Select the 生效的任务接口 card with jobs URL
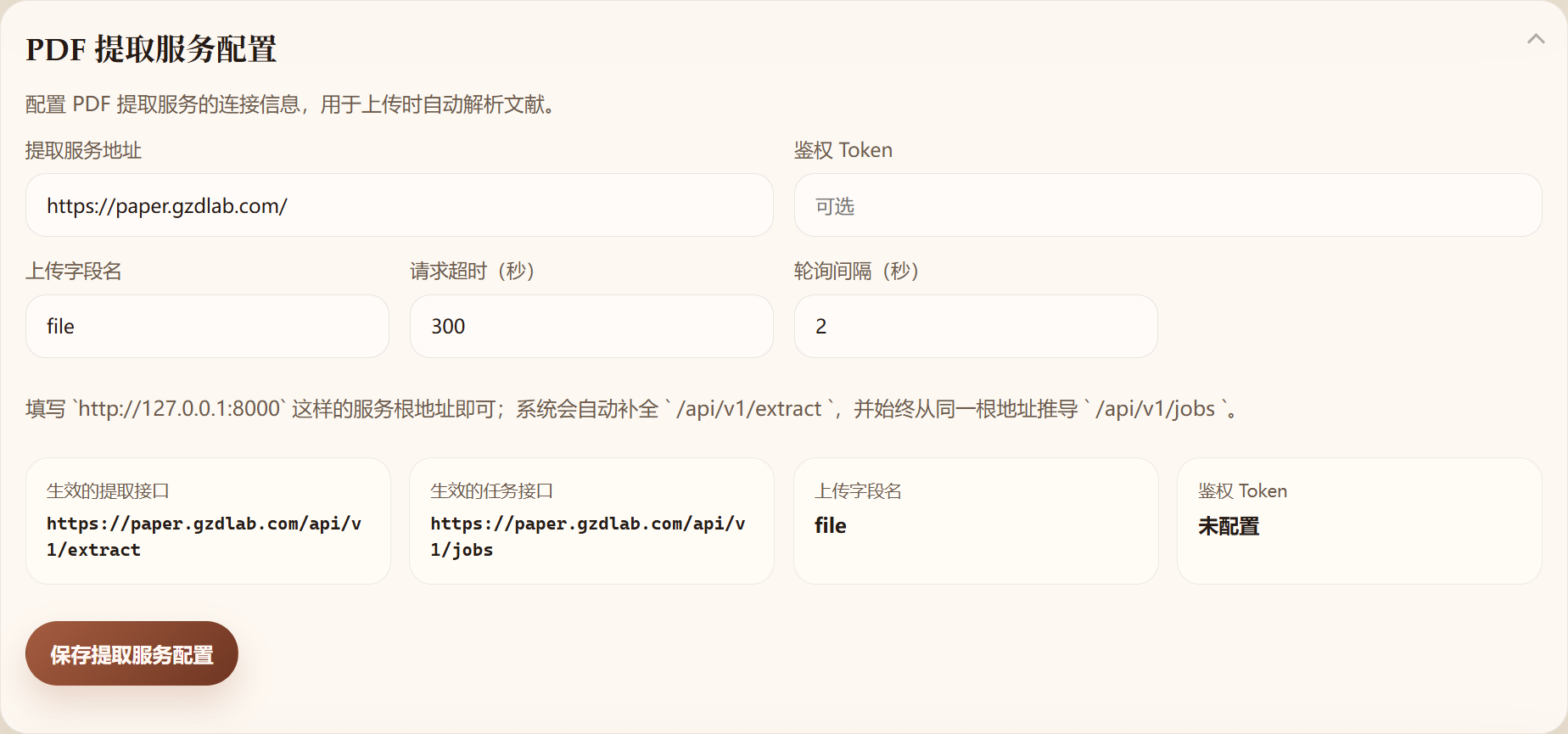1568x734 pixels. [x=591, y=521]
